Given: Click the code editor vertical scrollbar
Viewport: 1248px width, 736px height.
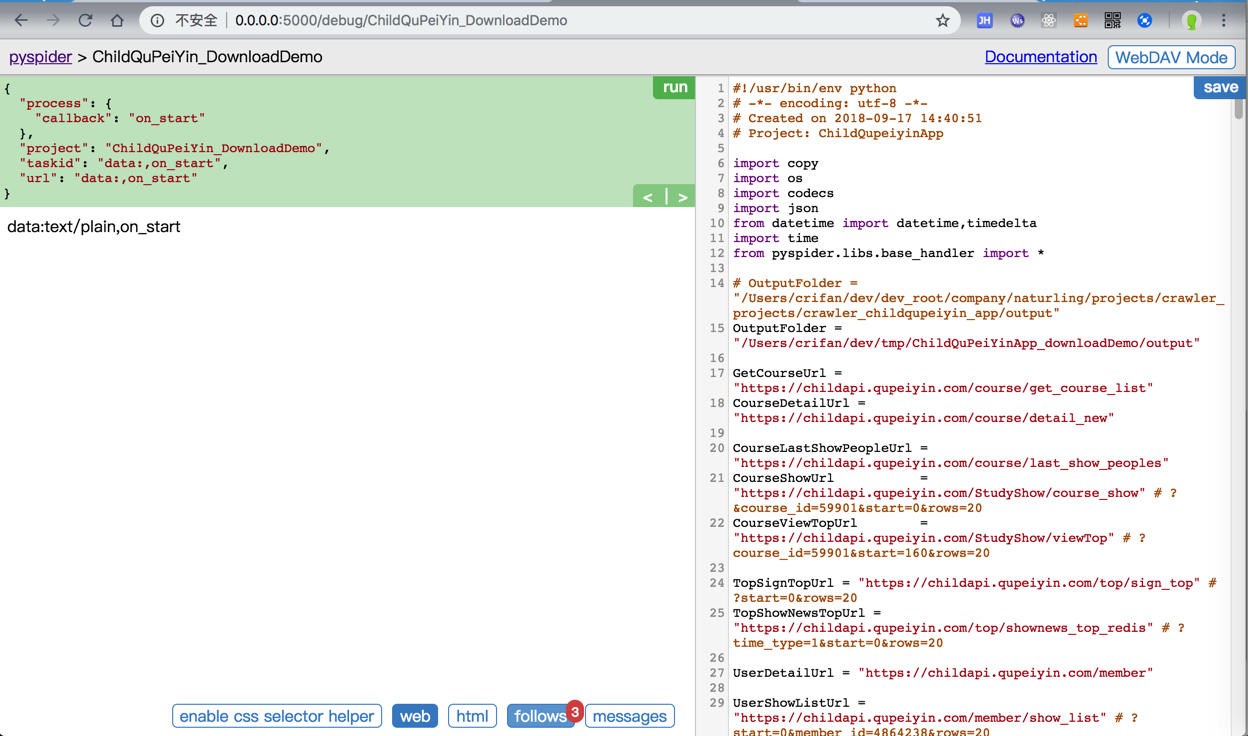Looking at the screenshot, I should [1238, 108].
